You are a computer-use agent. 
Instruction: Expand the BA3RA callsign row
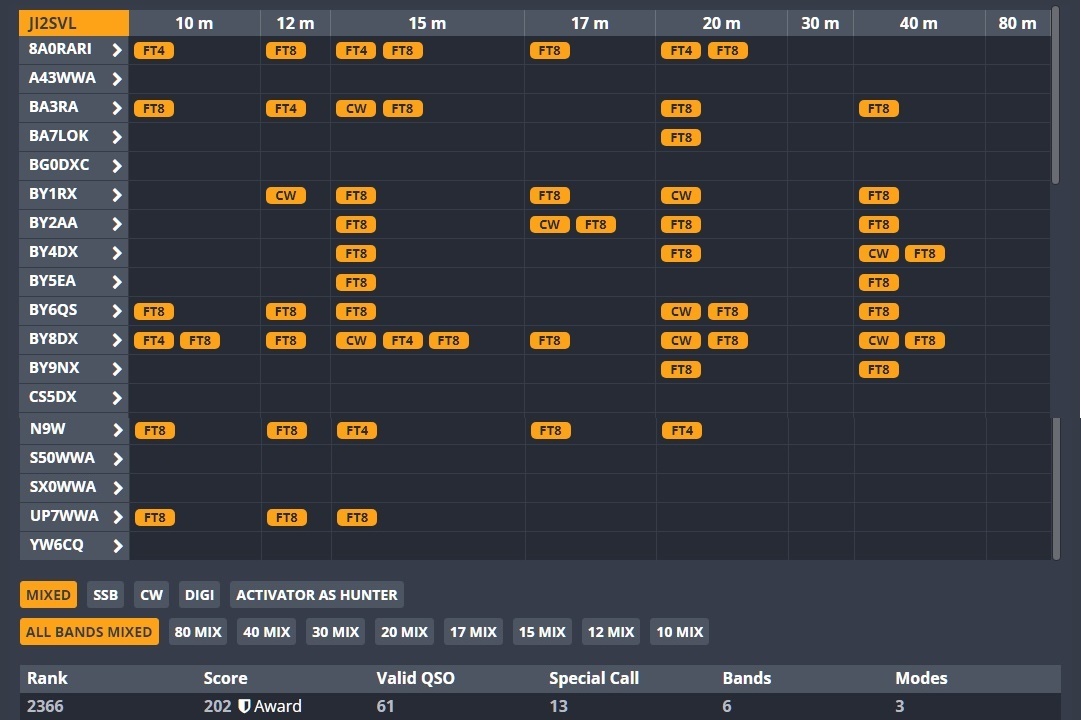pos(117,108)
